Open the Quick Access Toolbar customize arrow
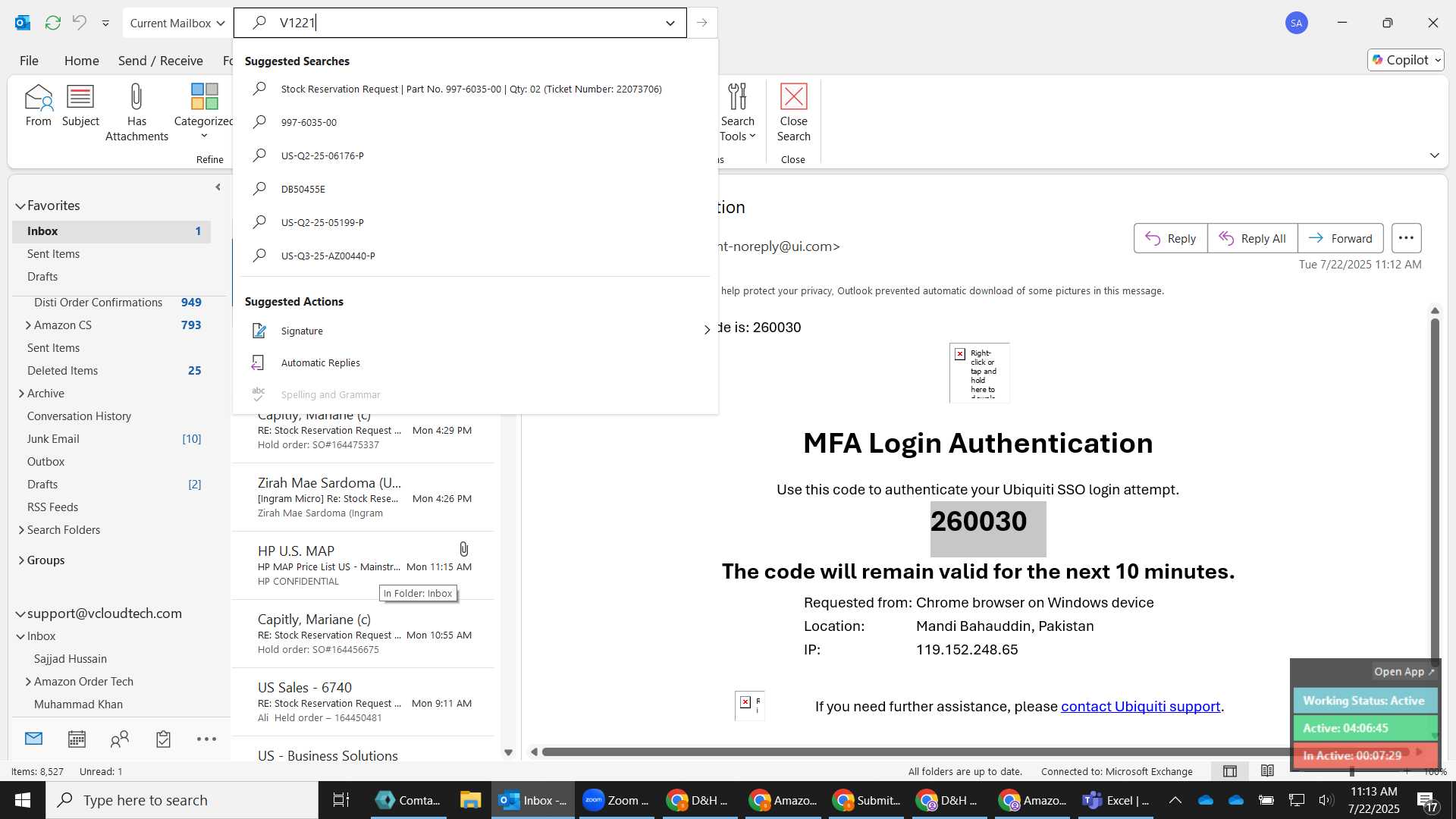The width and height of the screenshot is (1456, 819). 105,24
